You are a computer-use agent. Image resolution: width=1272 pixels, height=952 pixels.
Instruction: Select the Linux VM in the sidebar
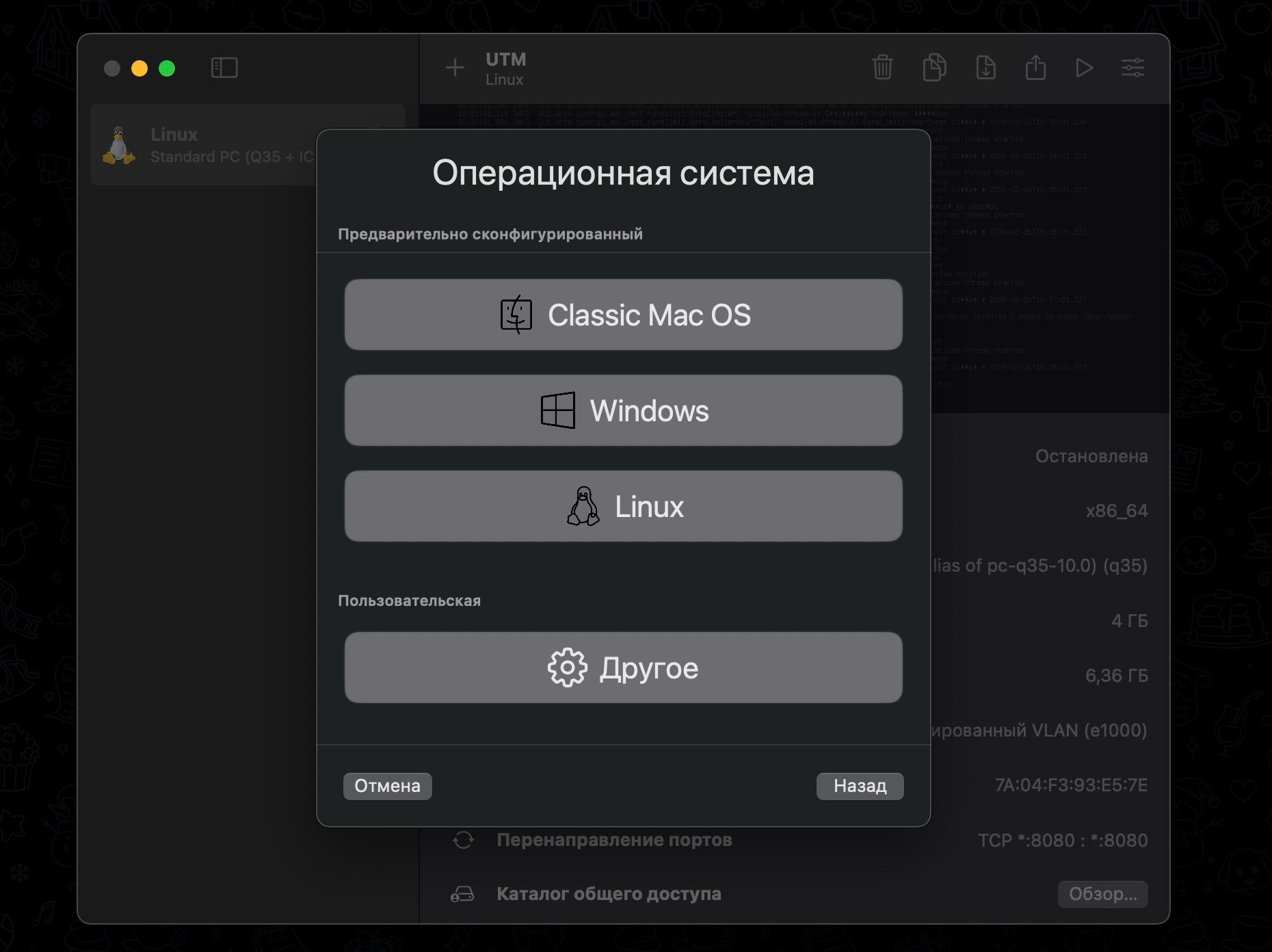coord(205,144)
